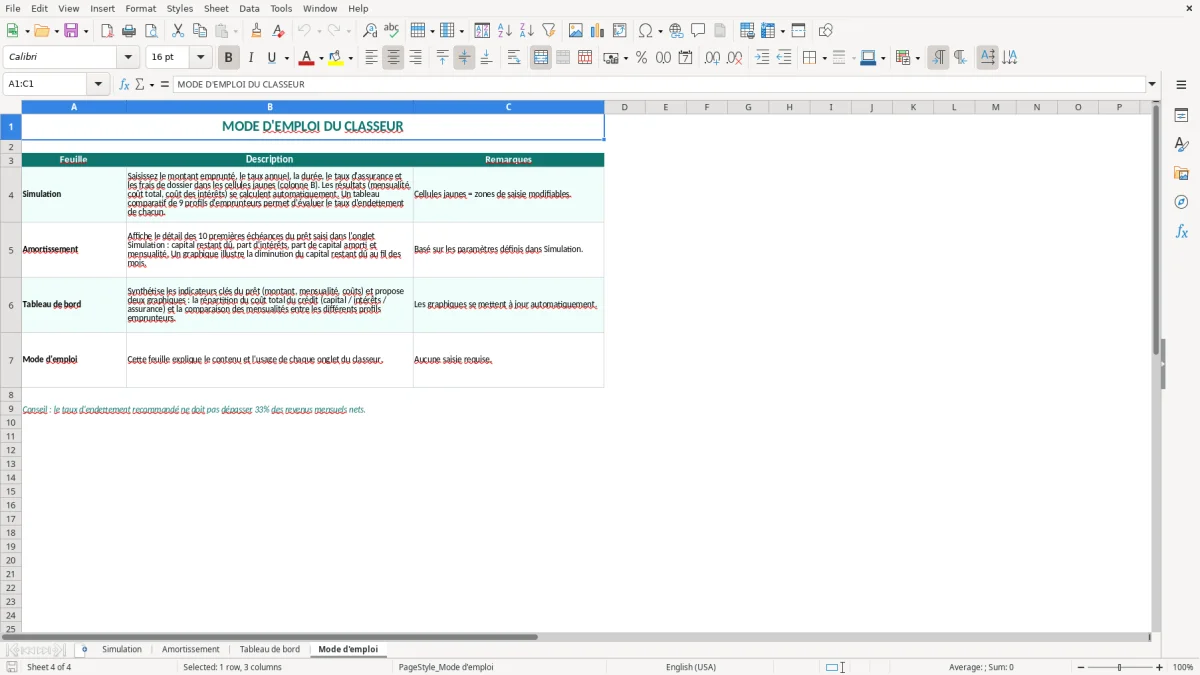Sort descending Z to A
Screen dimensions: 1200x675
pos(527,31)
